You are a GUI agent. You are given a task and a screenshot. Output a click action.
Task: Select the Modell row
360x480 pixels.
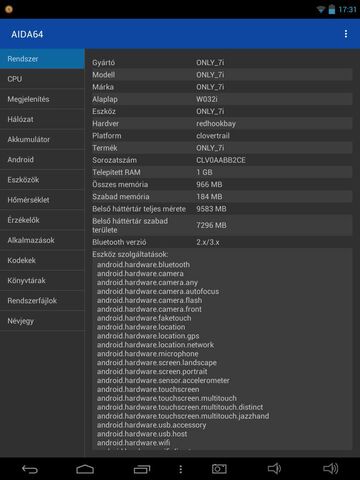pyautogui.click(x=222, y=75)
